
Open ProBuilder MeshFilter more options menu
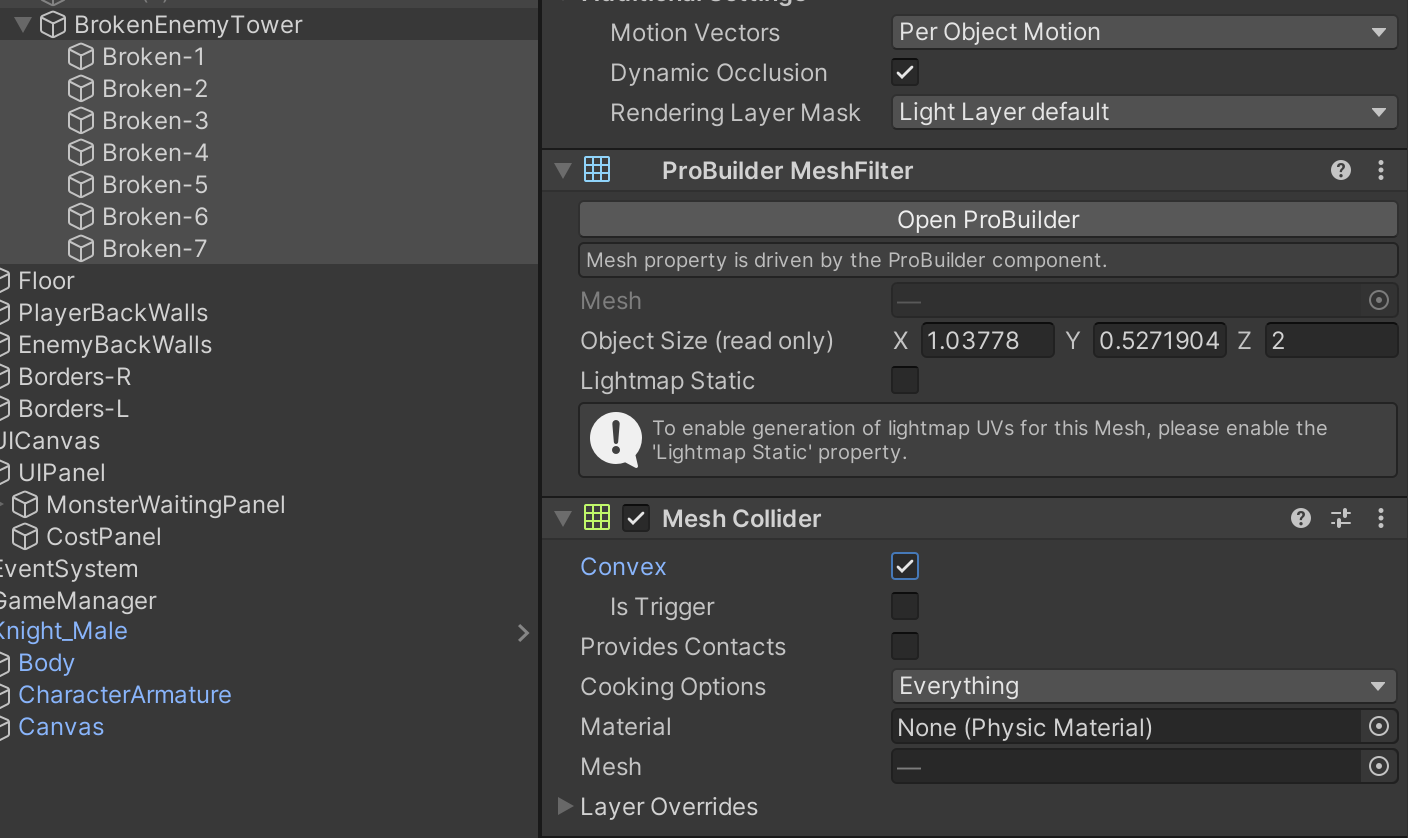pyautogui.click(x=1381, y=170)
